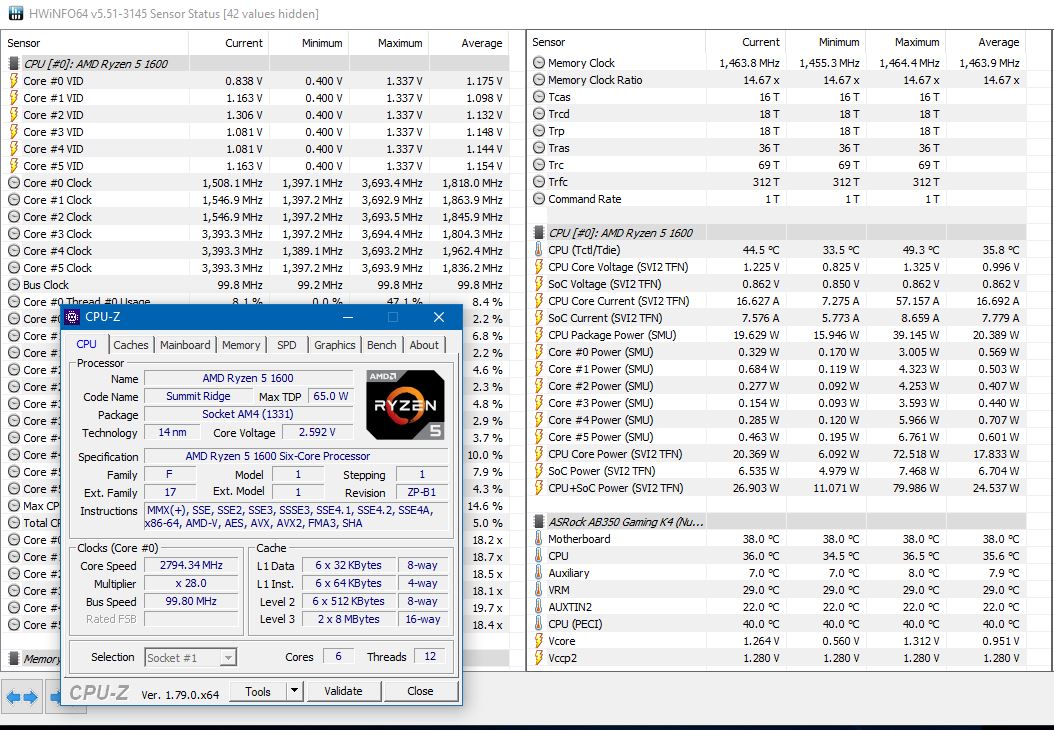
Task: Click the lightning icon beside Vcore row
Action: pos(538,641)
